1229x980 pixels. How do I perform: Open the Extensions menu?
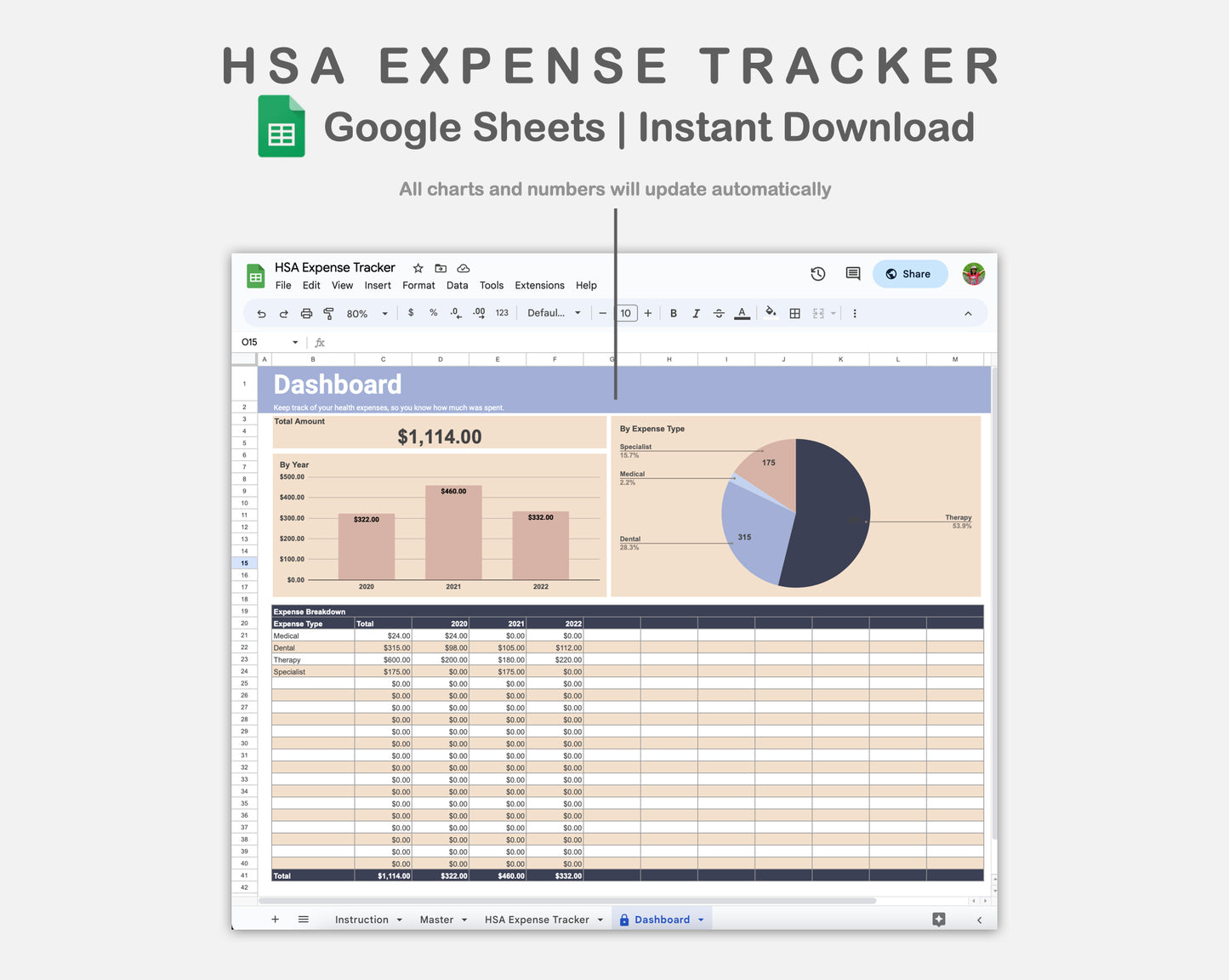(x=539, y=285)
